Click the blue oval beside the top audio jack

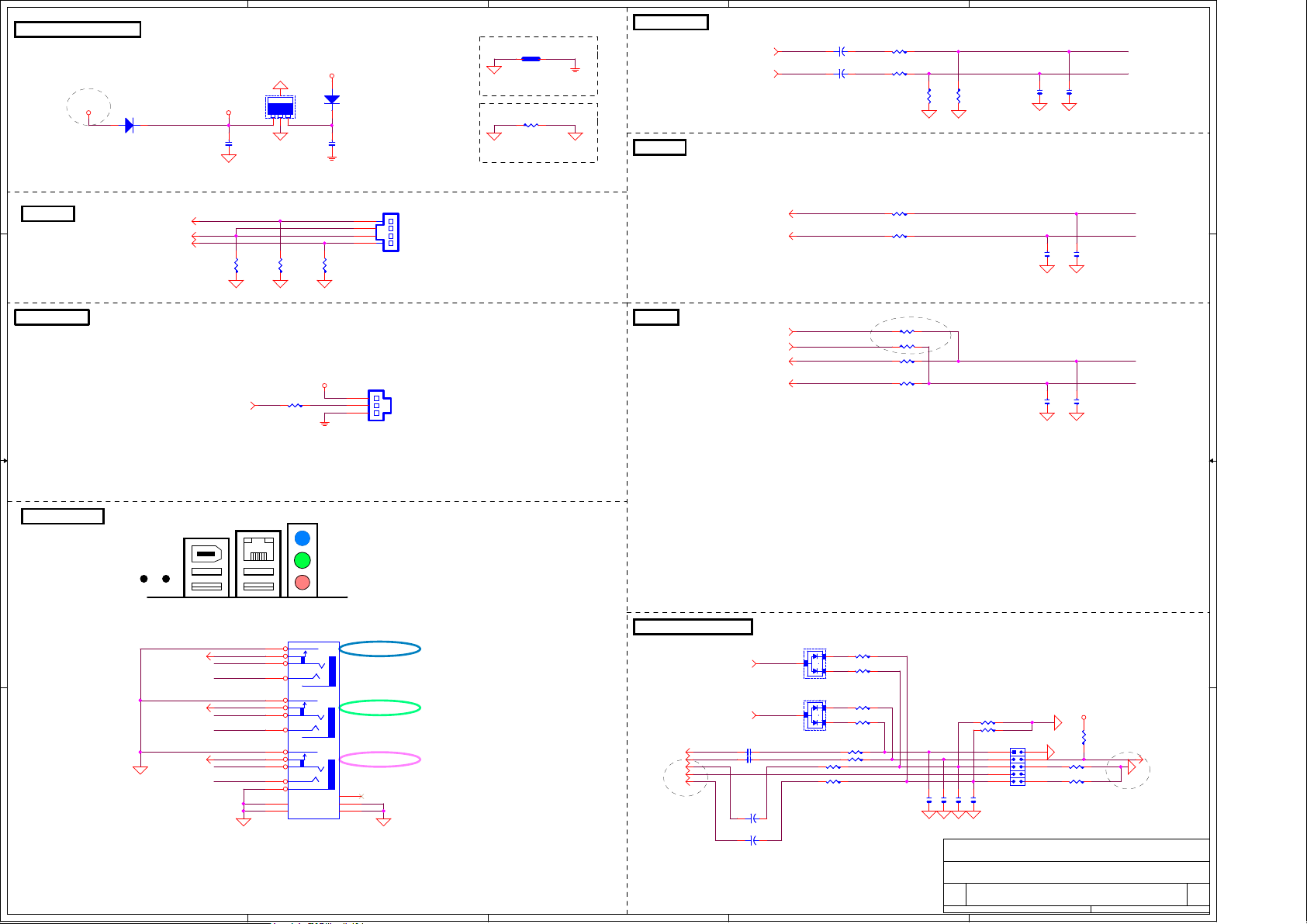380,649
